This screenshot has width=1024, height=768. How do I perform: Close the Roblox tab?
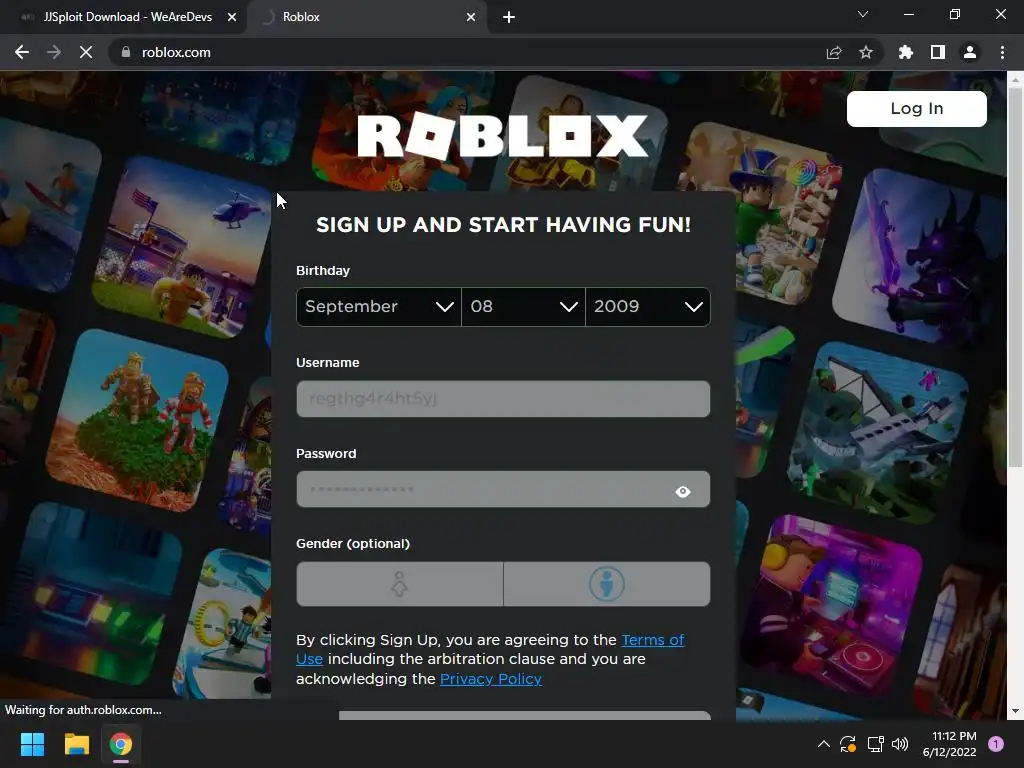471,17
